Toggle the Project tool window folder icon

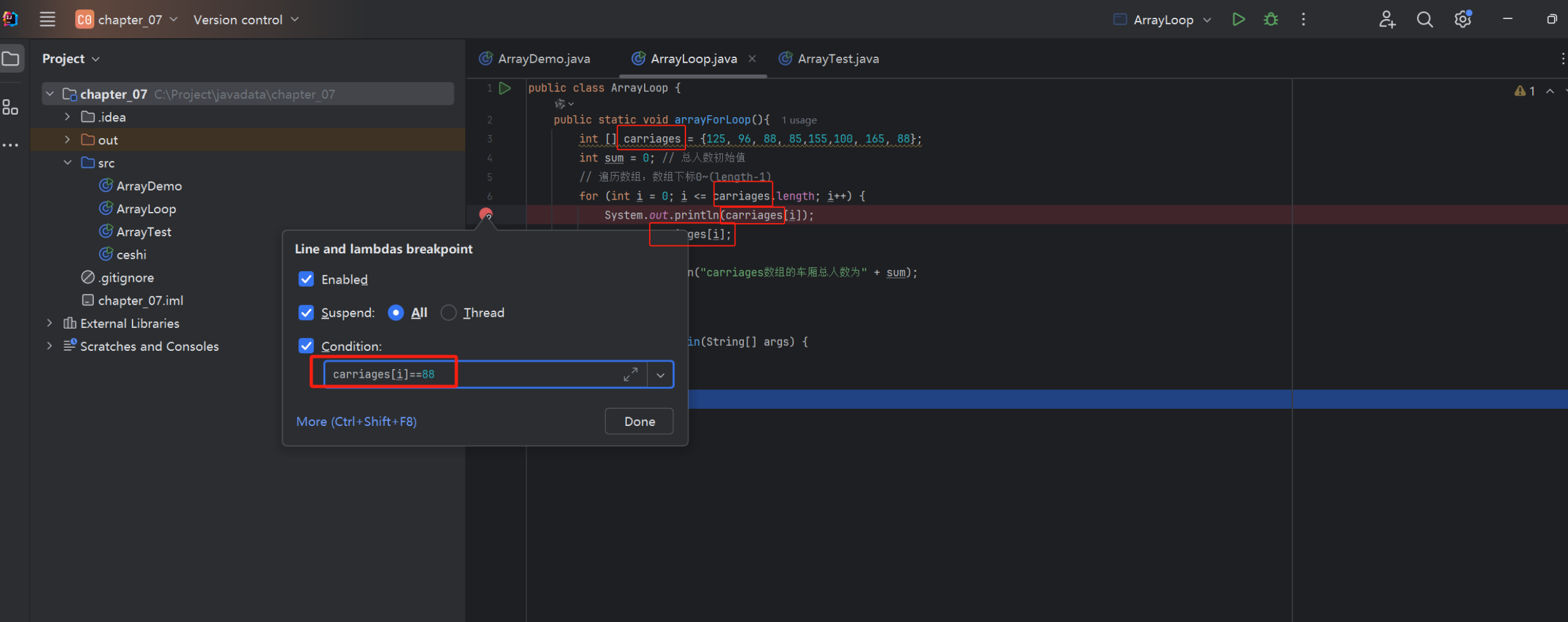pos(11,59)
